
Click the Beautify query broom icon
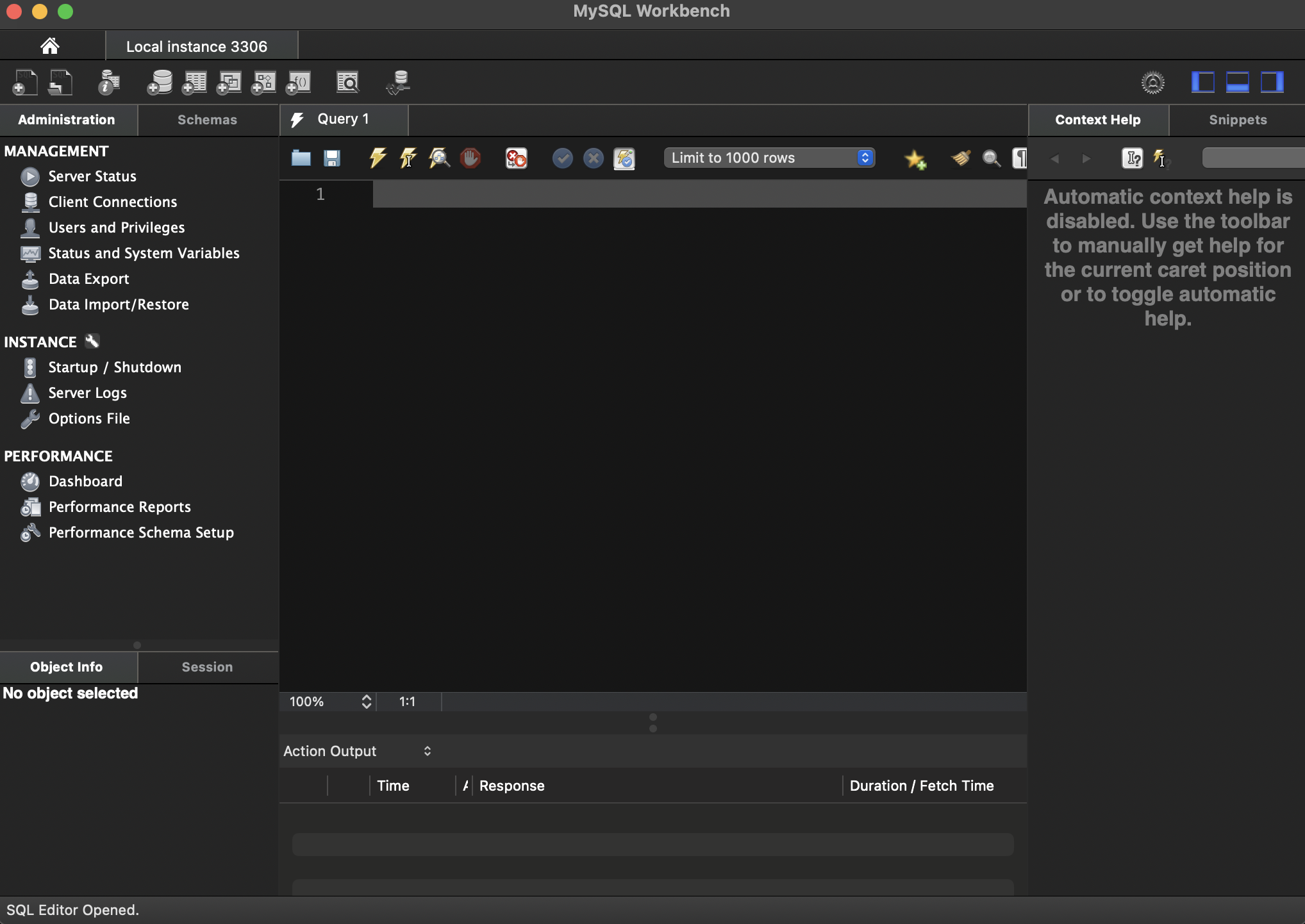point(960,158)
